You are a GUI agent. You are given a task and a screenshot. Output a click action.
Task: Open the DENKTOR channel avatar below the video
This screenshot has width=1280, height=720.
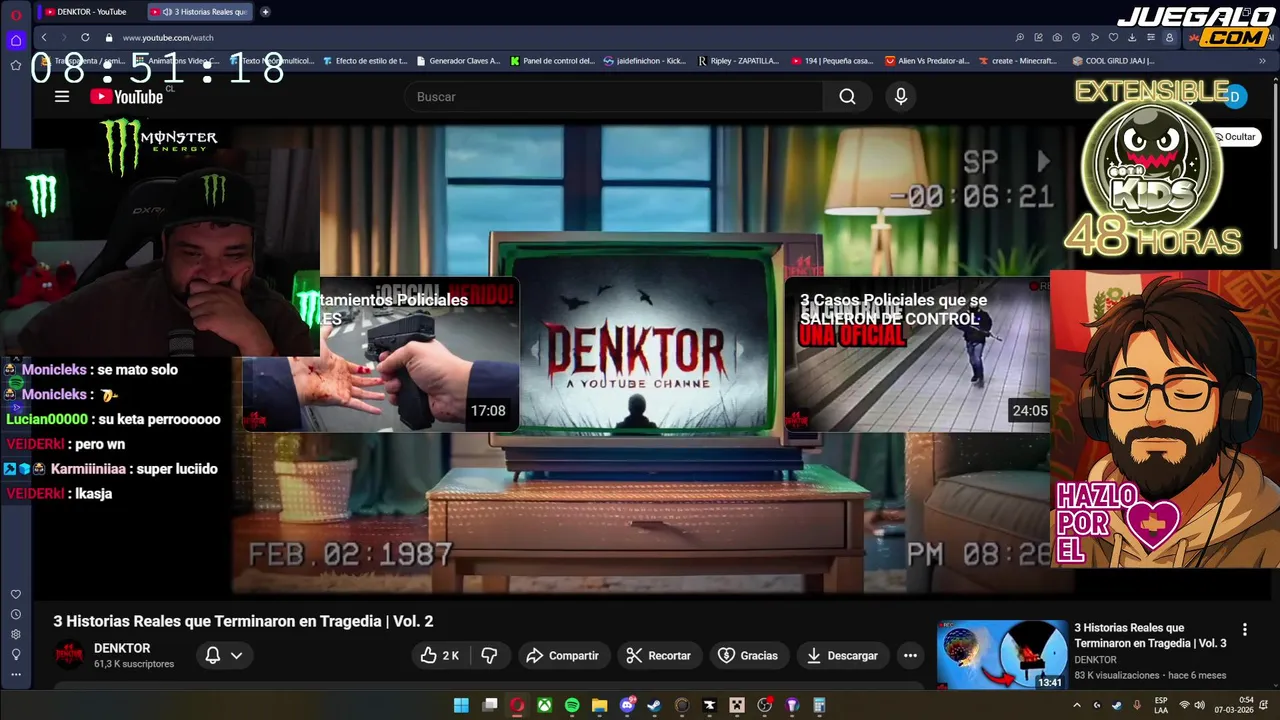pos(69,655)
